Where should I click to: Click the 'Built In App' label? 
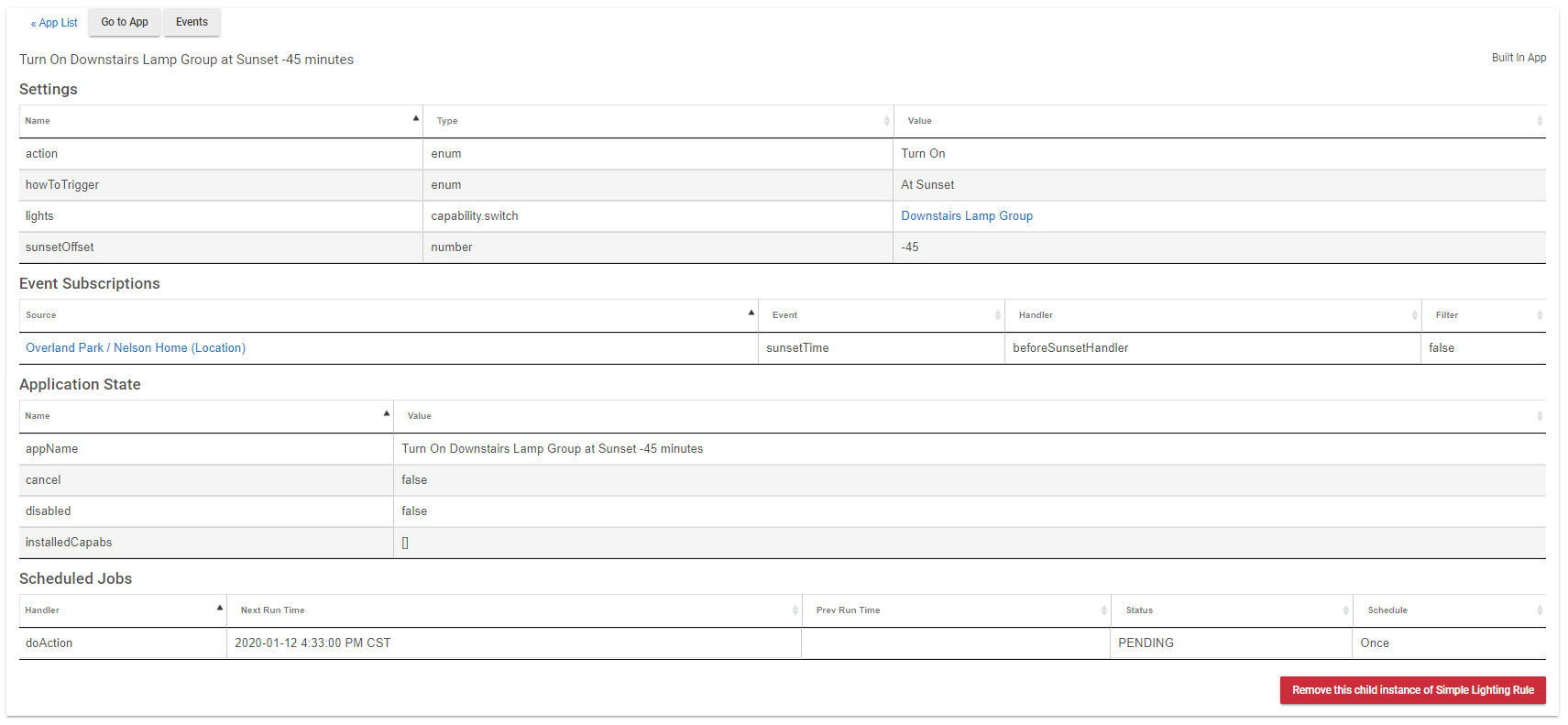pos(1519,58)
